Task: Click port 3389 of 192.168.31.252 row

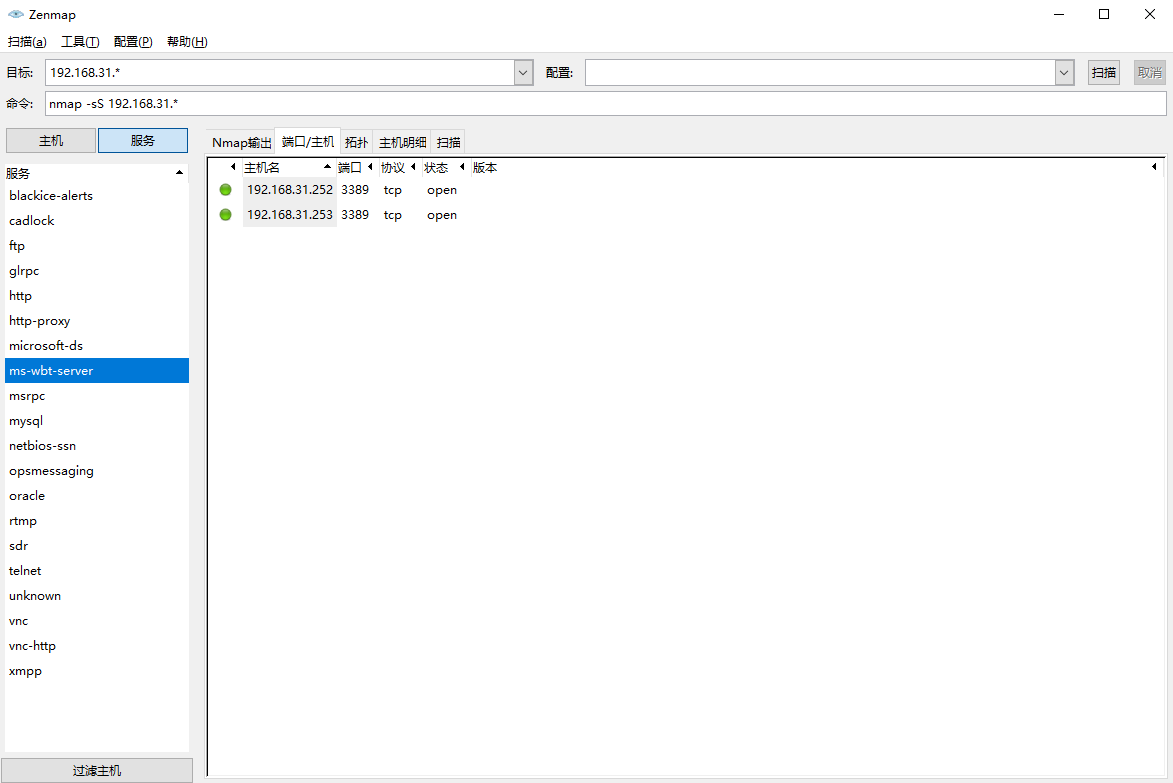Action: pos(355,190)
